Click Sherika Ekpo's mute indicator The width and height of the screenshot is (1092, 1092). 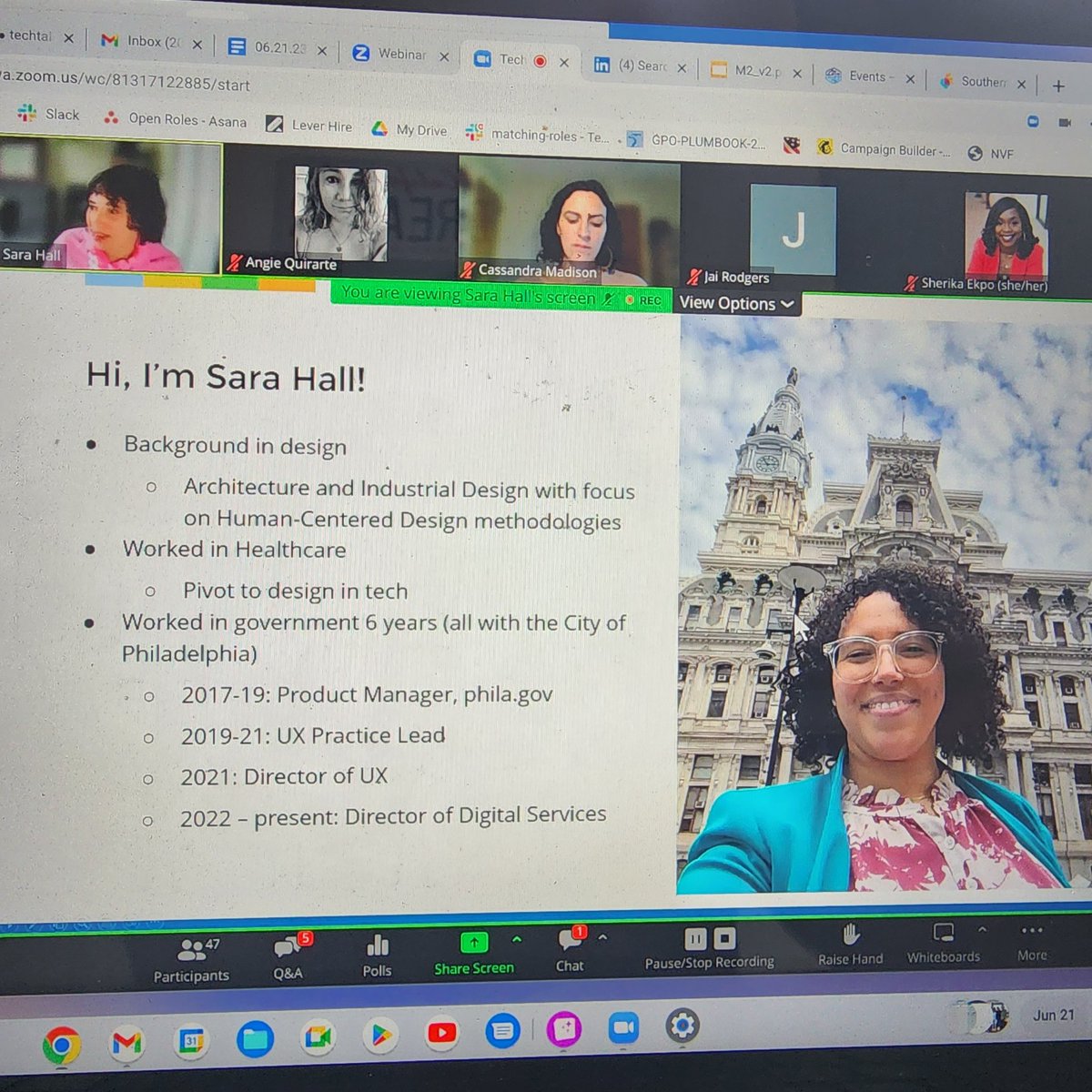click(907, 284)
